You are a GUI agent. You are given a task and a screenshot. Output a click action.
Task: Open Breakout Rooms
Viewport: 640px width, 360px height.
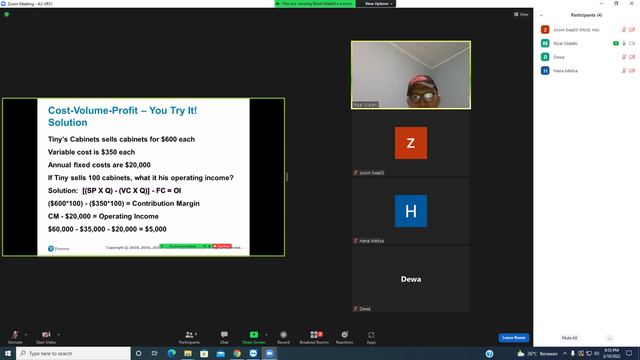coord(314,337)
